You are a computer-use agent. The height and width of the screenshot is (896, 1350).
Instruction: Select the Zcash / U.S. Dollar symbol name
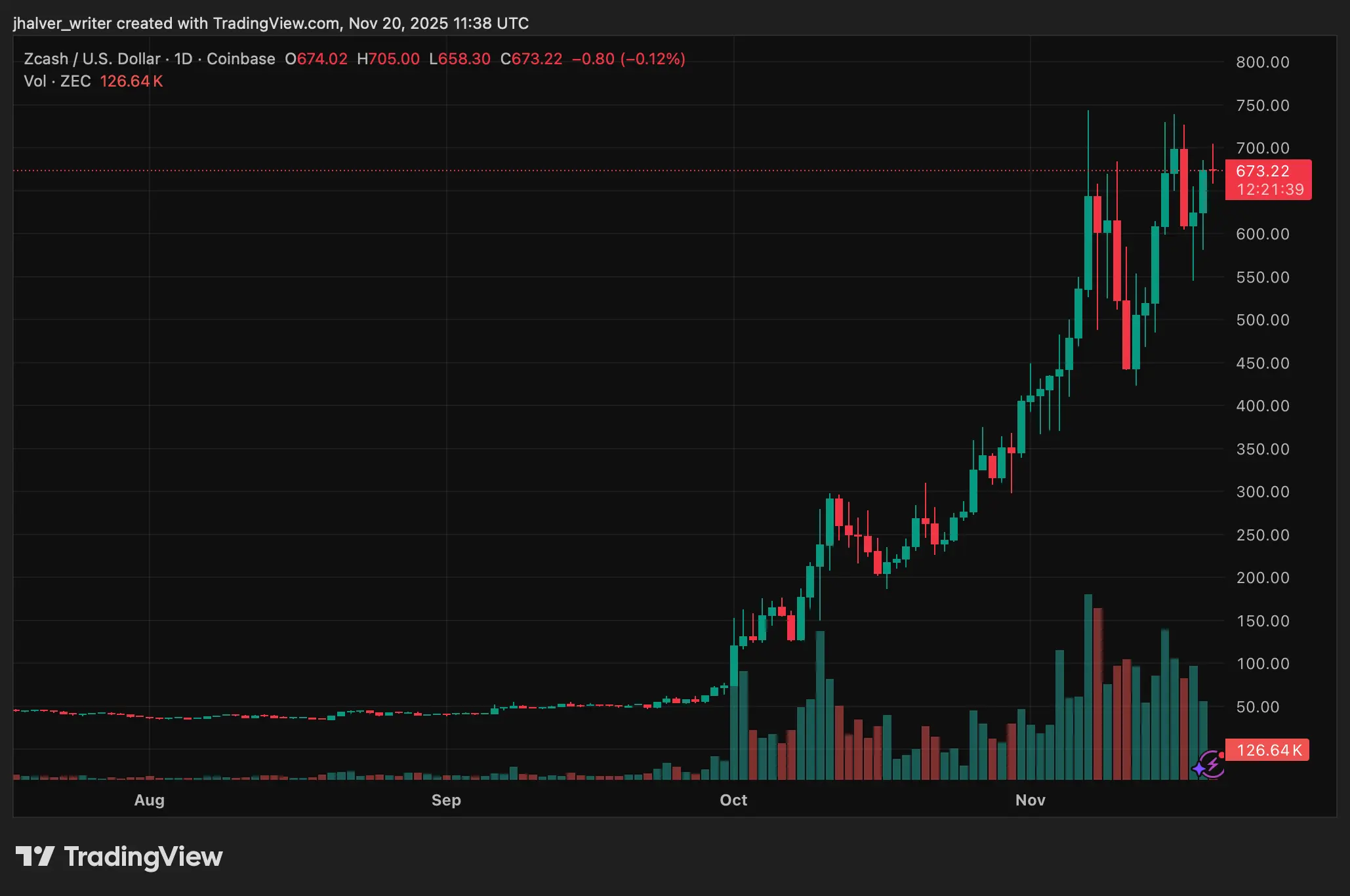pyautogui.click(x=91, y=58)
